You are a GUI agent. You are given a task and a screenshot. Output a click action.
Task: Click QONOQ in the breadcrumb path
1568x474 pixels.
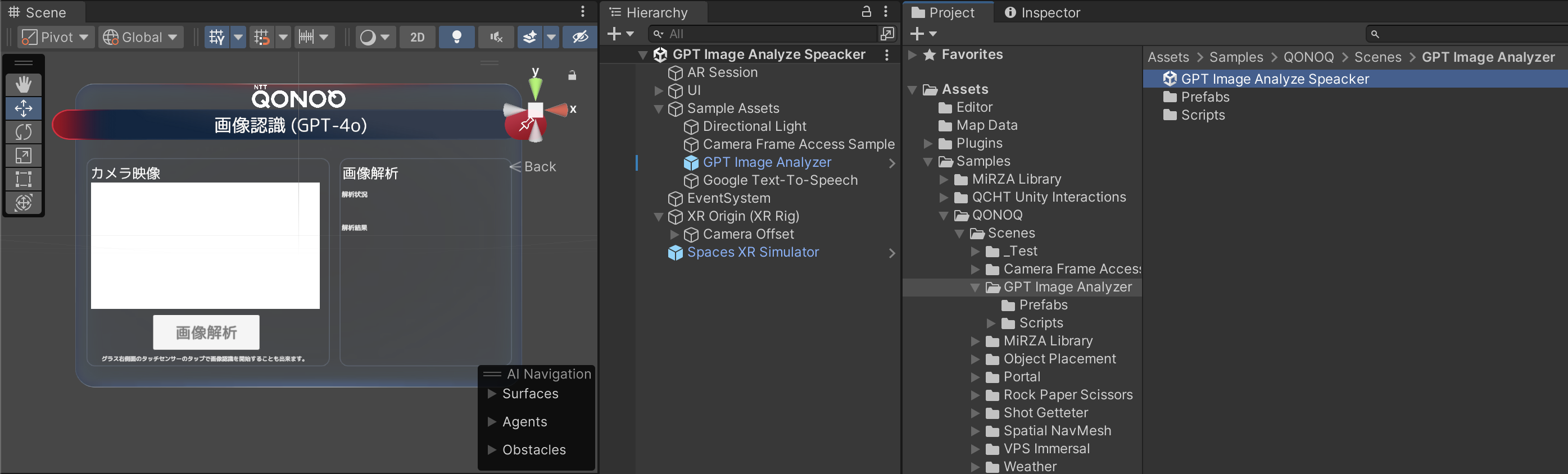pyautogui.click(x=1308, y=57)
